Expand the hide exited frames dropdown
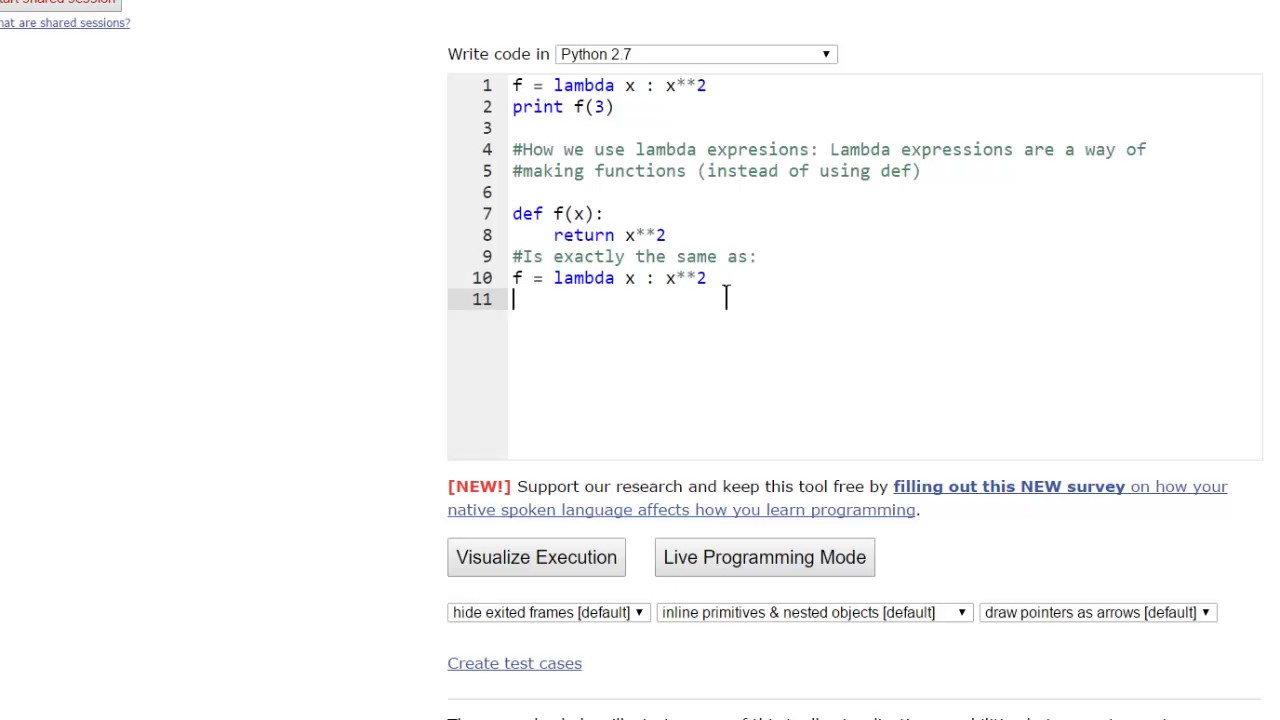The width and height of the screenshot is (1280, 720). [548, 612]
